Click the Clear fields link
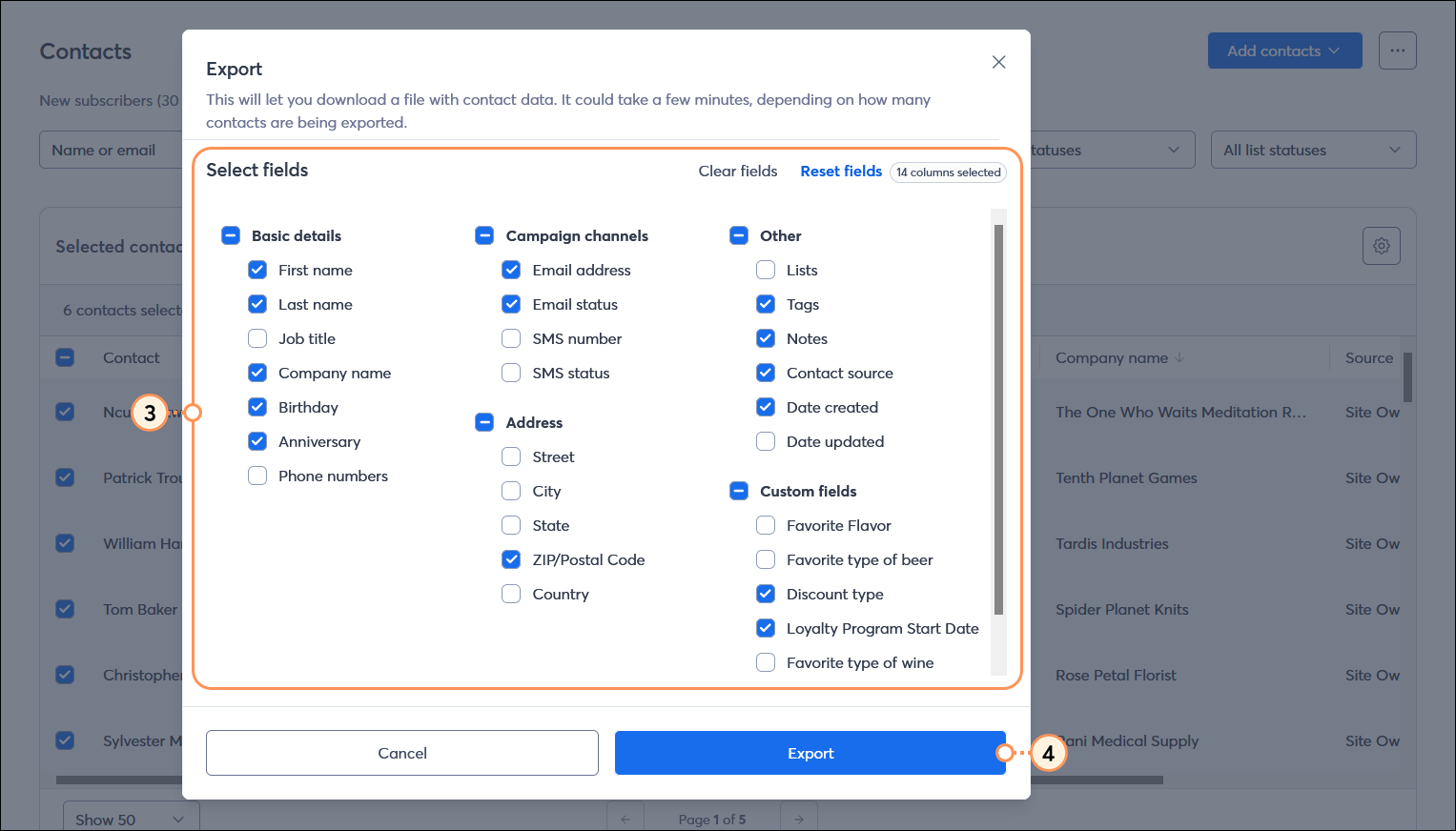Screen dimensions: 1456x831 [737, 171]
